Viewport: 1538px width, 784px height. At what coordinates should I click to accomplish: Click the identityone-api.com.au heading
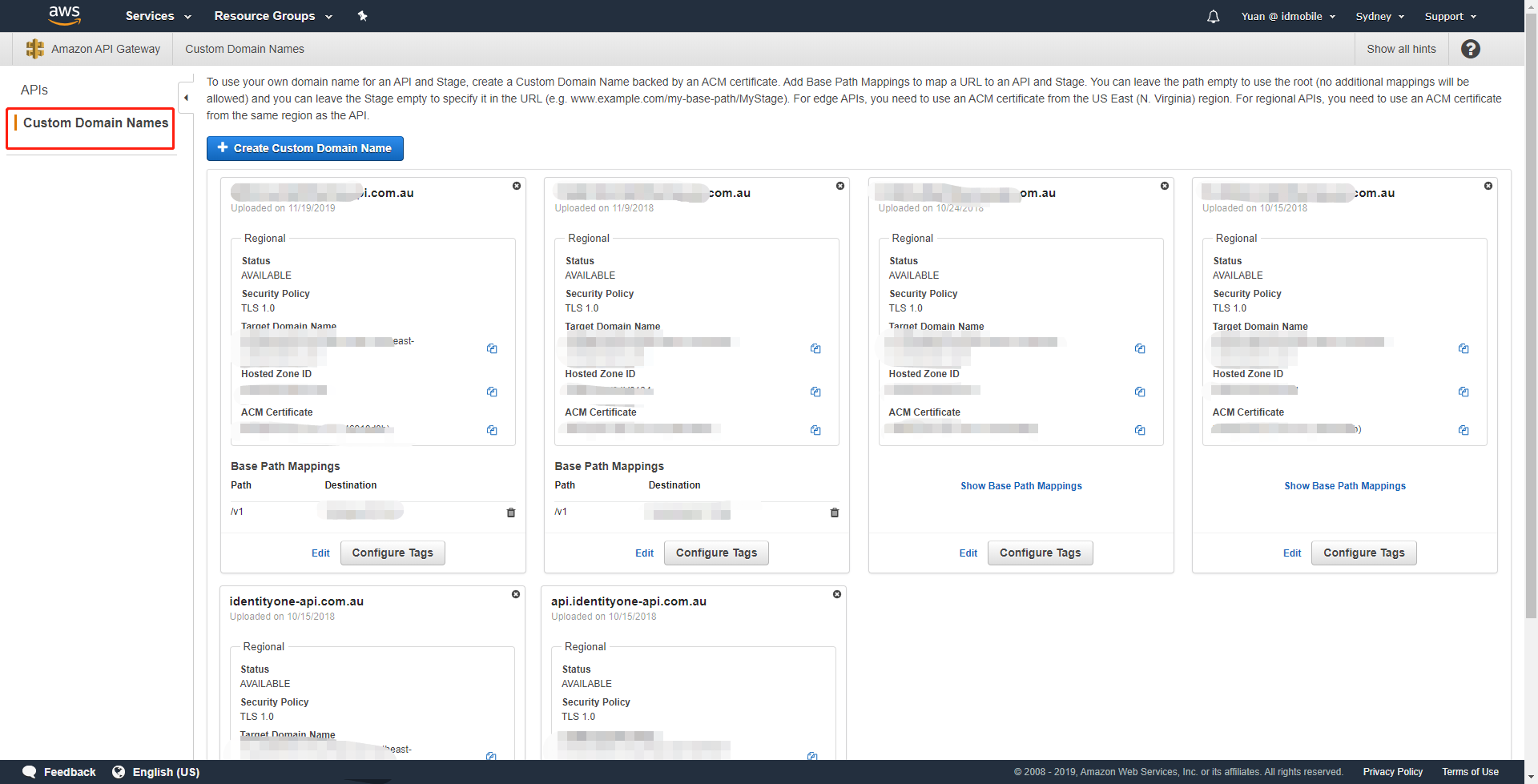pyautogui.click(x=296, y=601)
